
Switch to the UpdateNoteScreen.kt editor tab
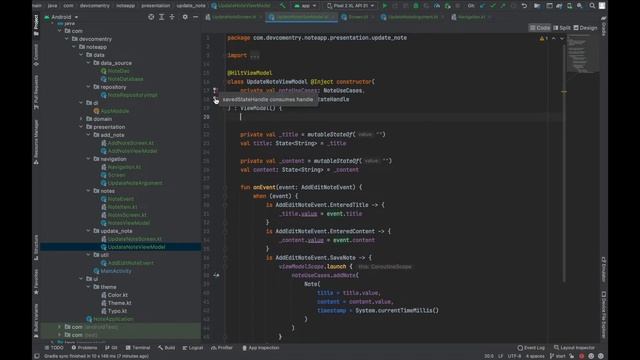pyautogui.click(x=234, y=17)
